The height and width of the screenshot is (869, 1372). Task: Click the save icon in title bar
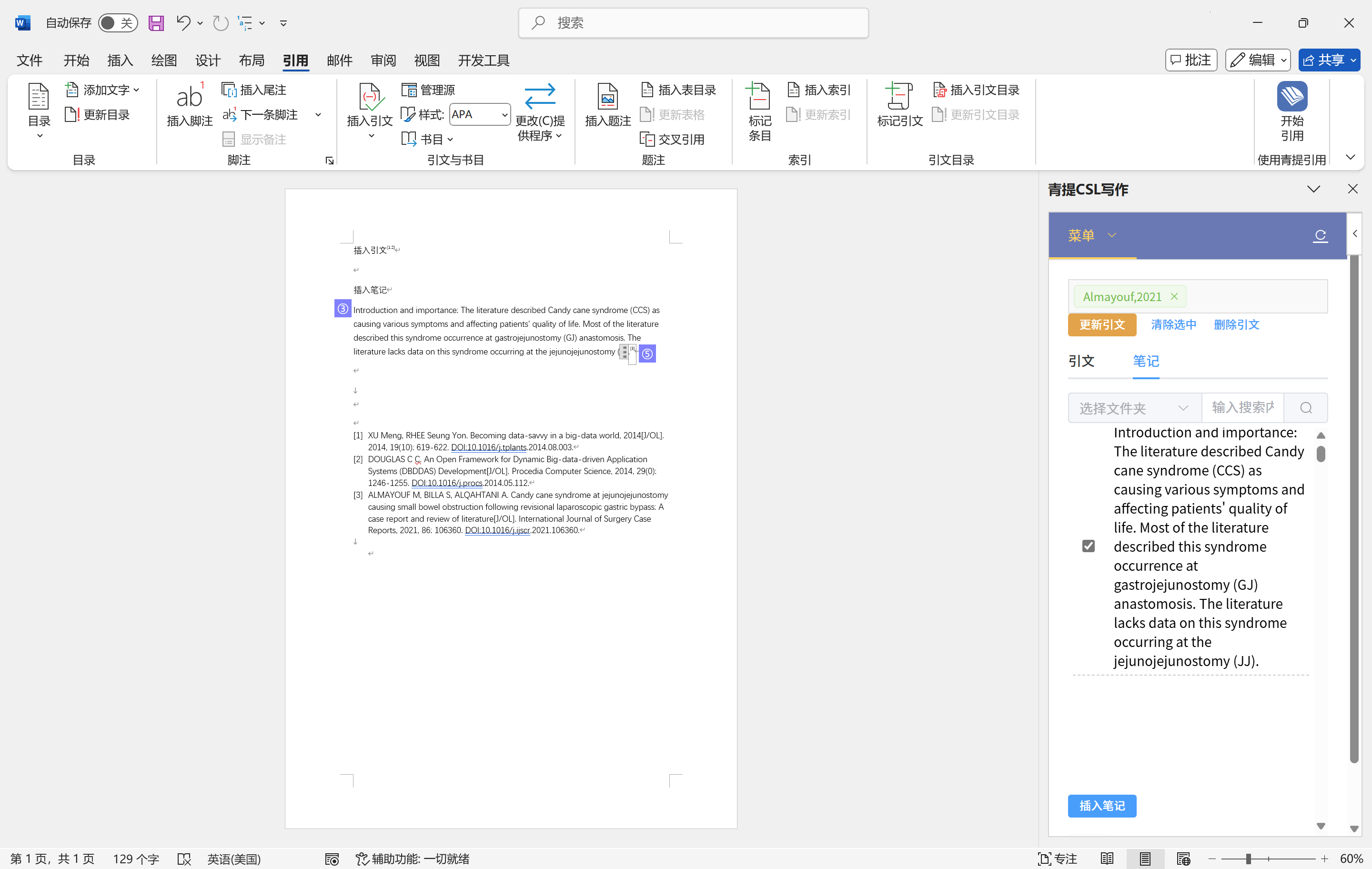coord(156,23)
